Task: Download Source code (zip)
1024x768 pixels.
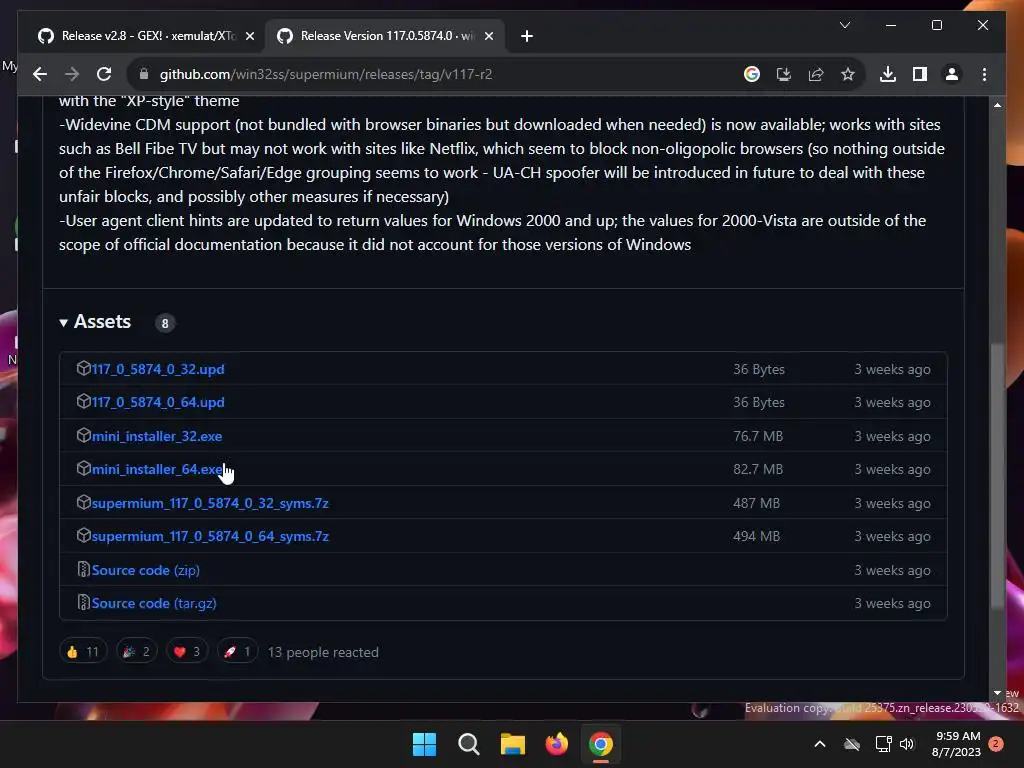Action: (x=146, y=570)
